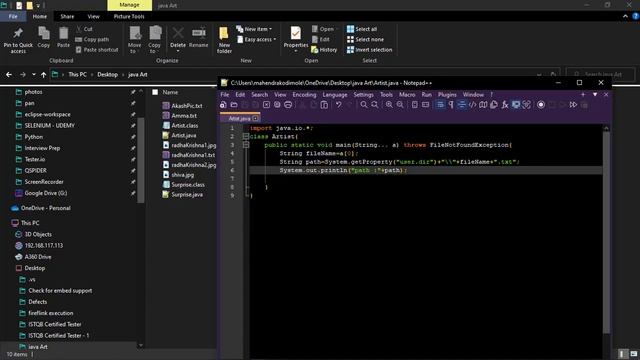Click Copy icon in Explorer ribbon
Screen dimensions: 640x360
coord(44,37)
